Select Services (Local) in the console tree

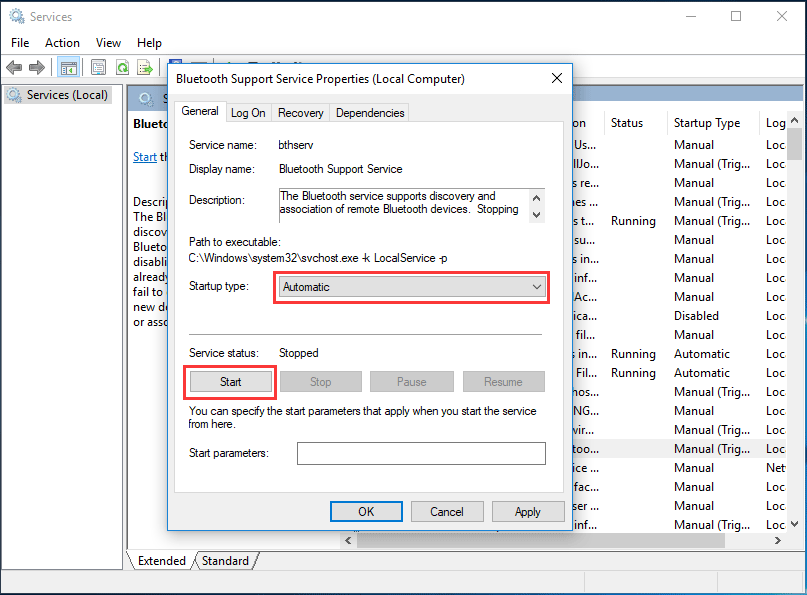click(67, 95)
